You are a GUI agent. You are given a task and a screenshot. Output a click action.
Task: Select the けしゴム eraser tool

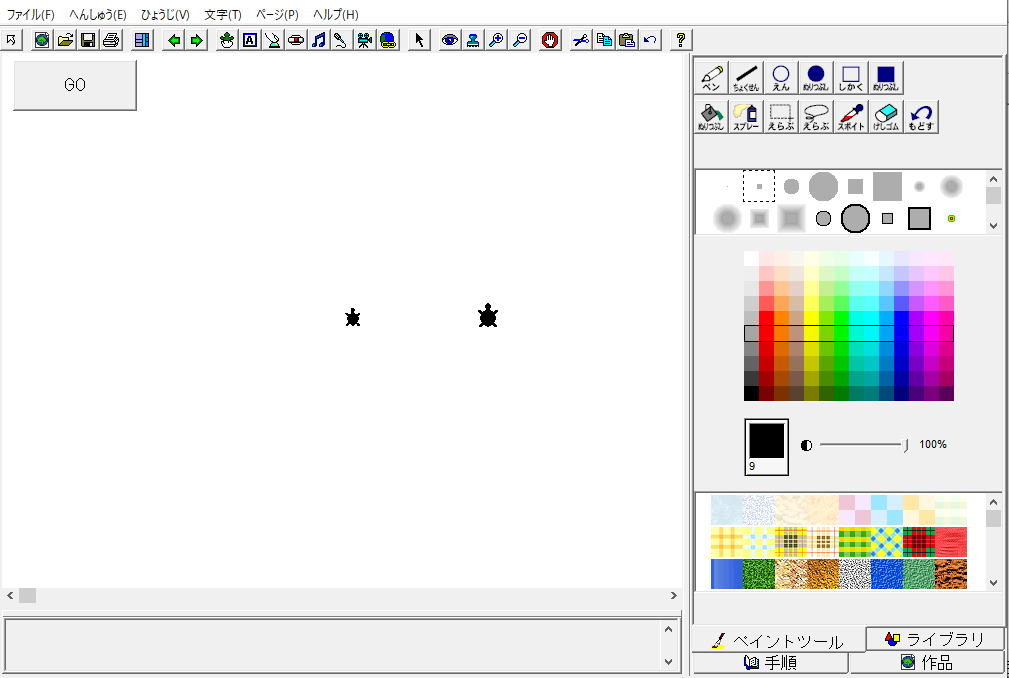point(886,117)
